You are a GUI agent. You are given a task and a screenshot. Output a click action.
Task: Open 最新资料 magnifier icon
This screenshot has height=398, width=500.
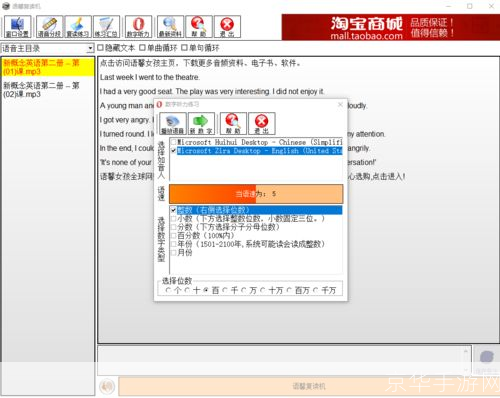tap(170, 27)
